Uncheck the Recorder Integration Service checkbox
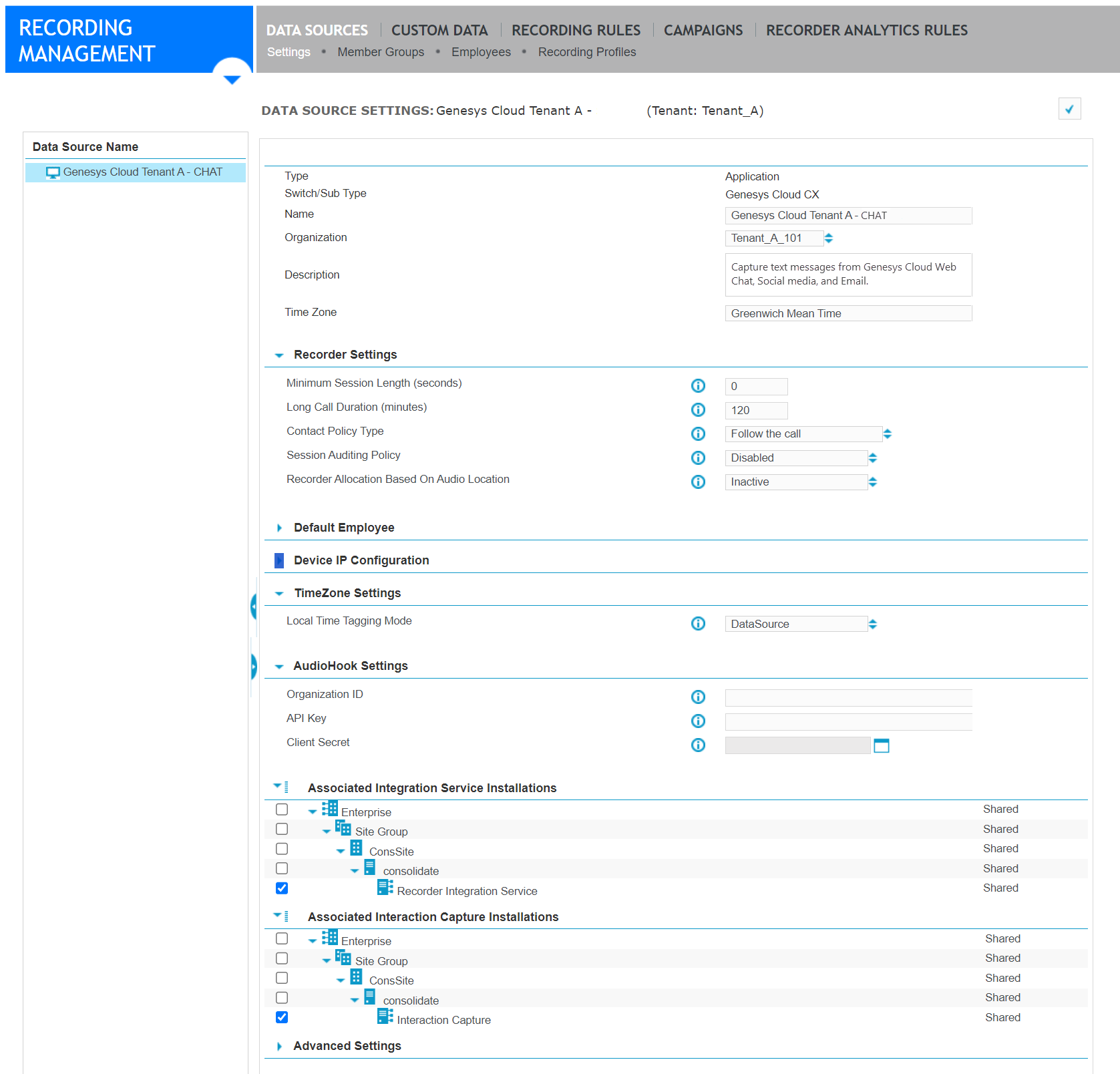 point(282,888)
